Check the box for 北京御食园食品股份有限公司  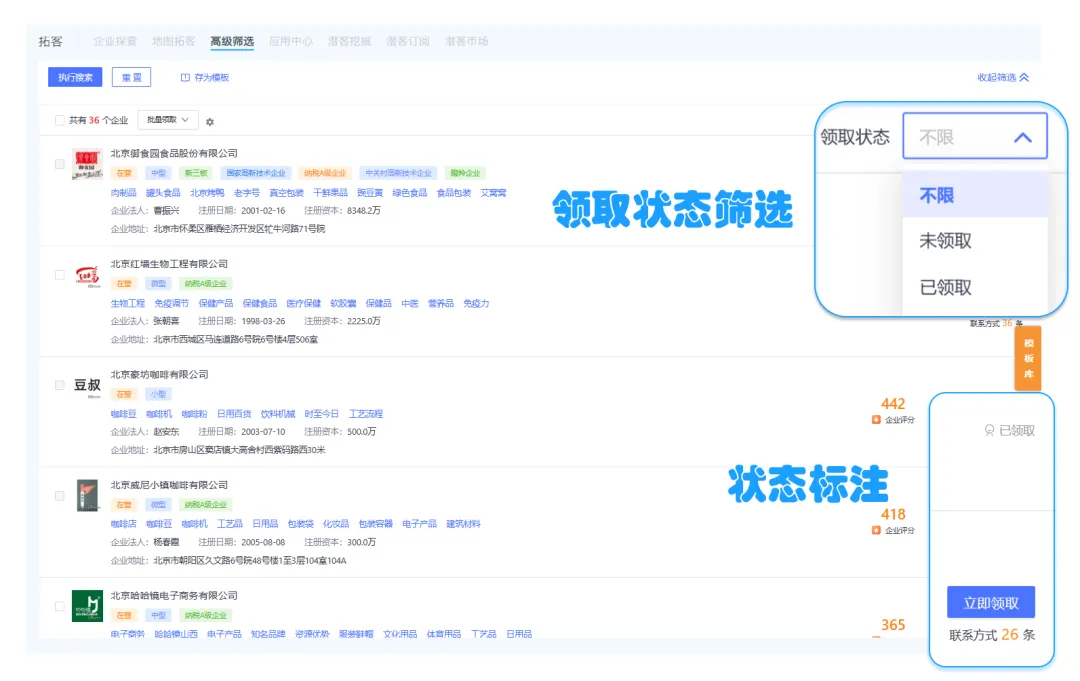click(x=60, y=164)
